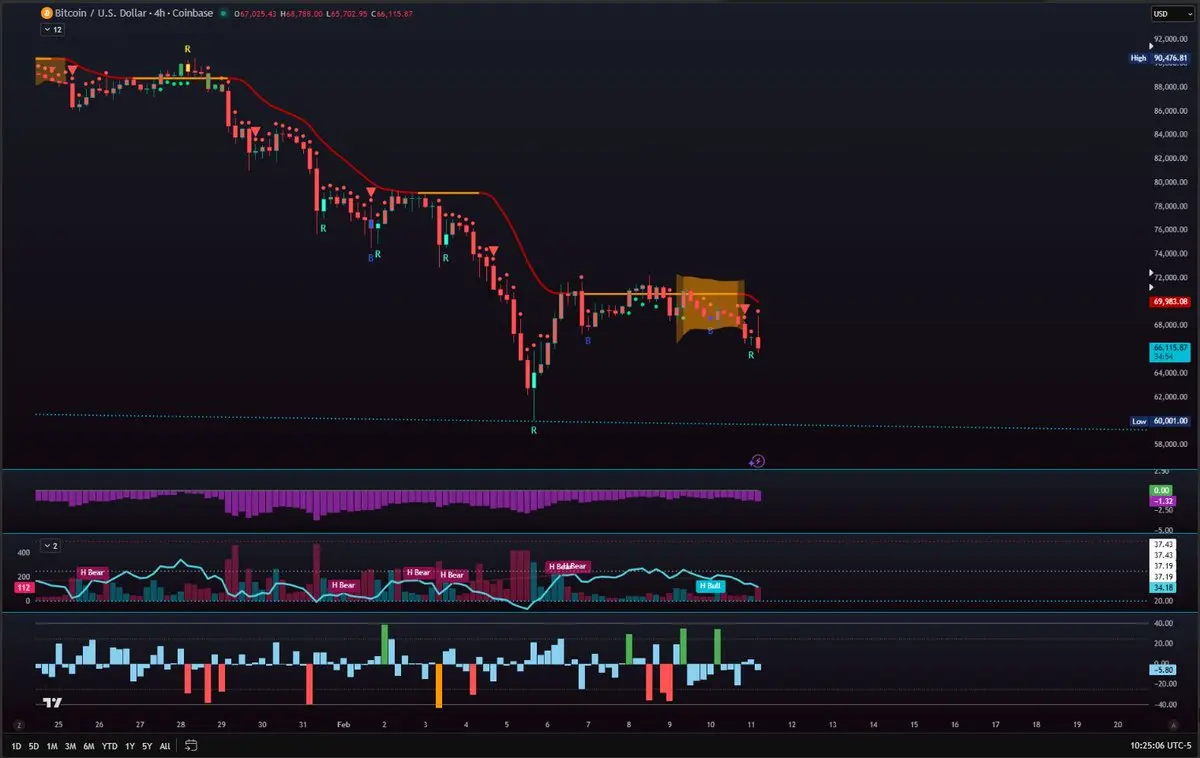Click the orange histogram bar near Feb 3
Screen dimensions: 1200x758
439,685
